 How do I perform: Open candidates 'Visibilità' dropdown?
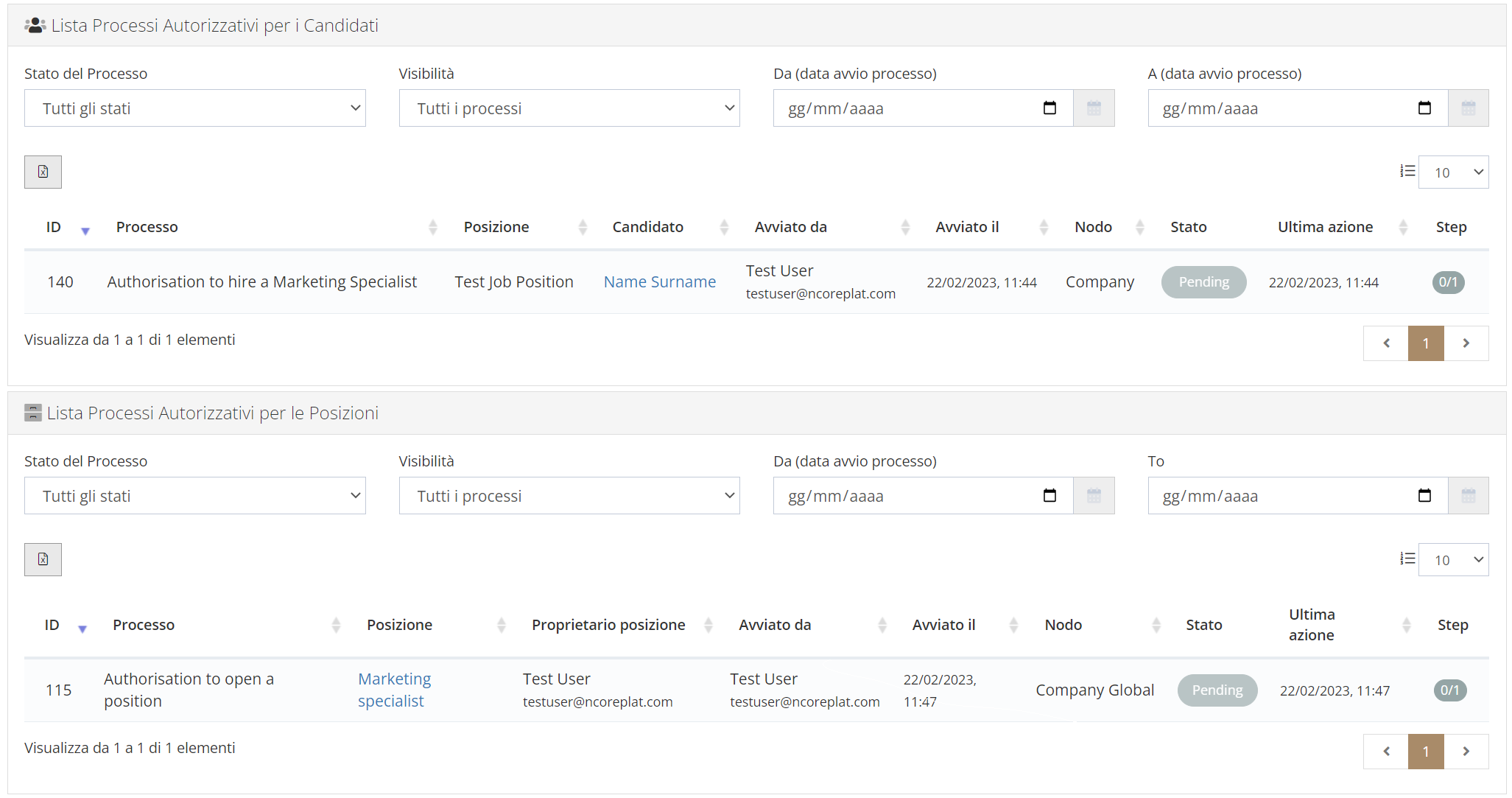tap(569, 108)
